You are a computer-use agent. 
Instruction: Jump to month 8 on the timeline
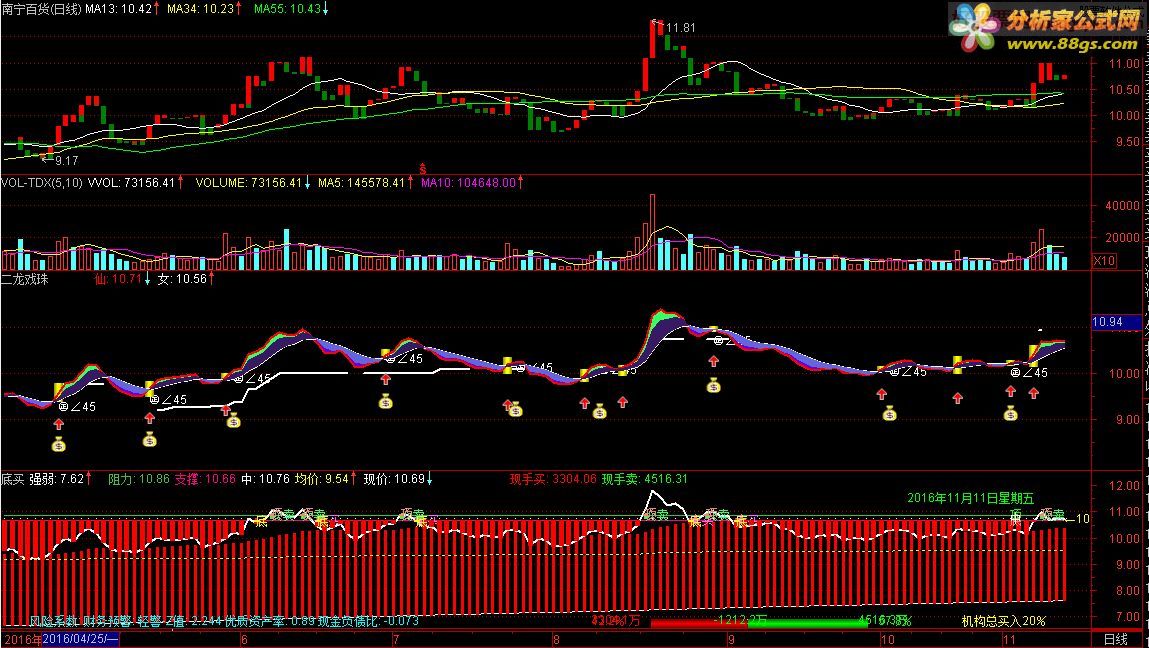pos(556,639)
